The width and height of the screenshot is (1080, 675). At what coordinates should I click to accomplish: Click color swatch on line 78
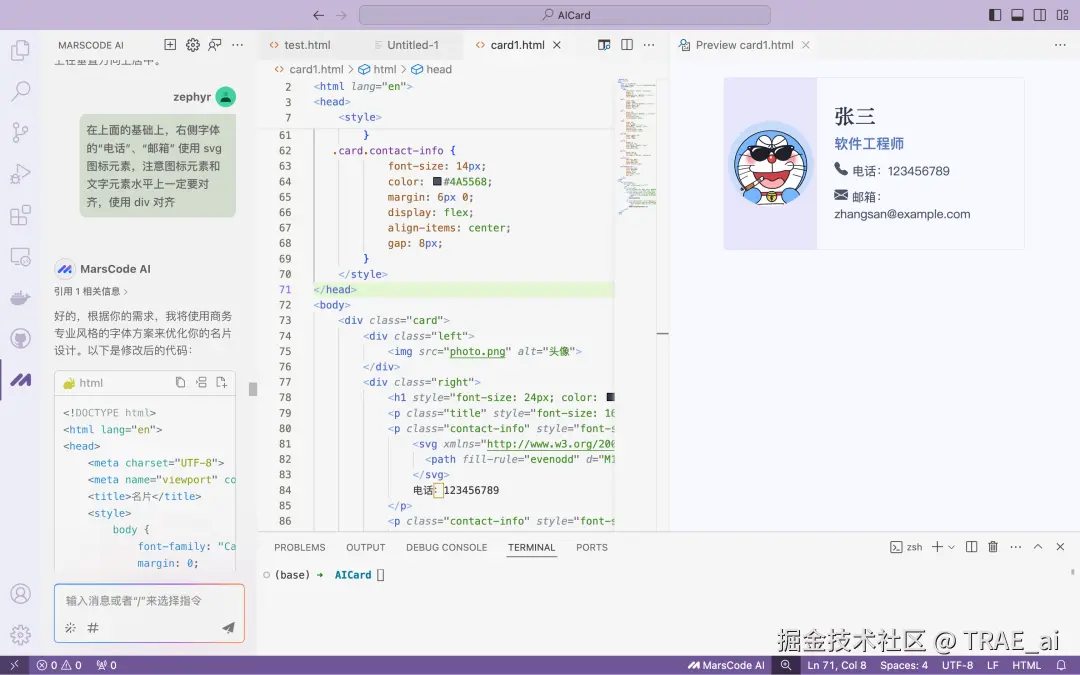click(x=610, y=397)
